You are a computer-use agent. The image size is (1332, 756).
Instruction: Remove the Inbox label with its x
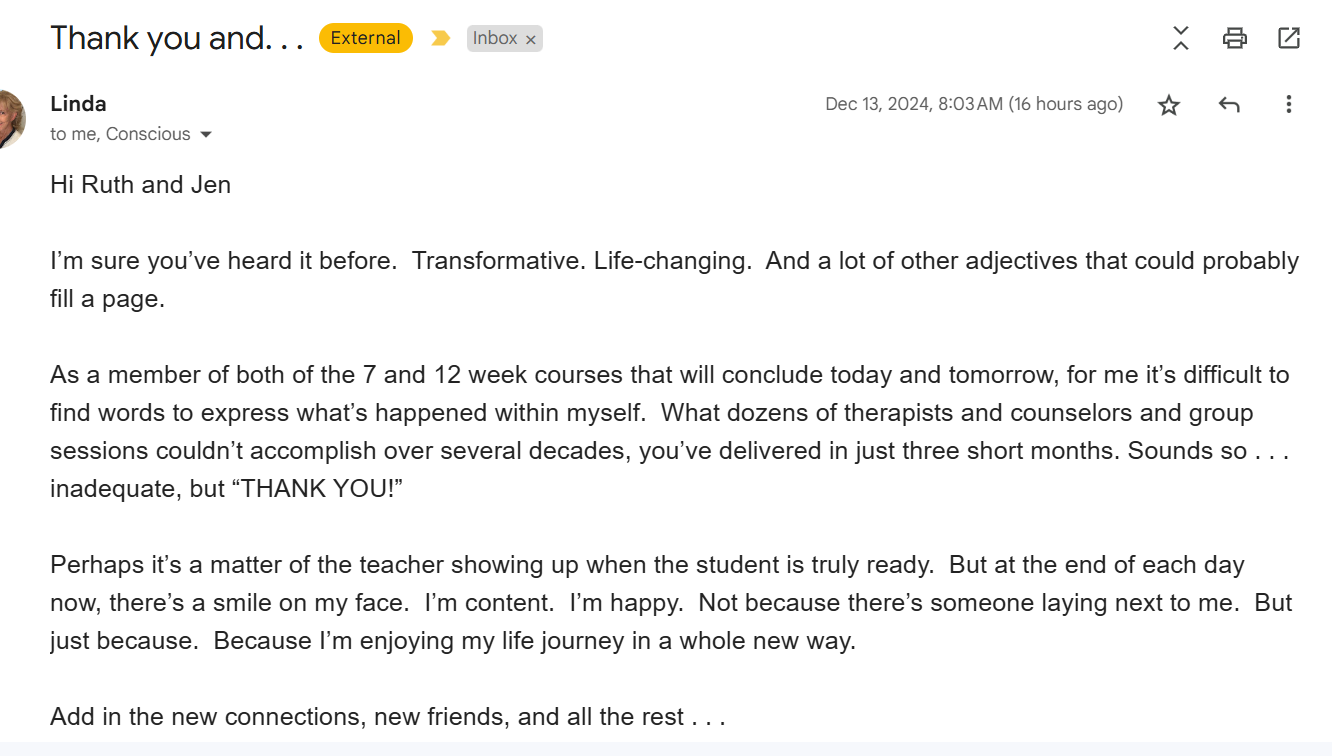click(x=531, y=39)
